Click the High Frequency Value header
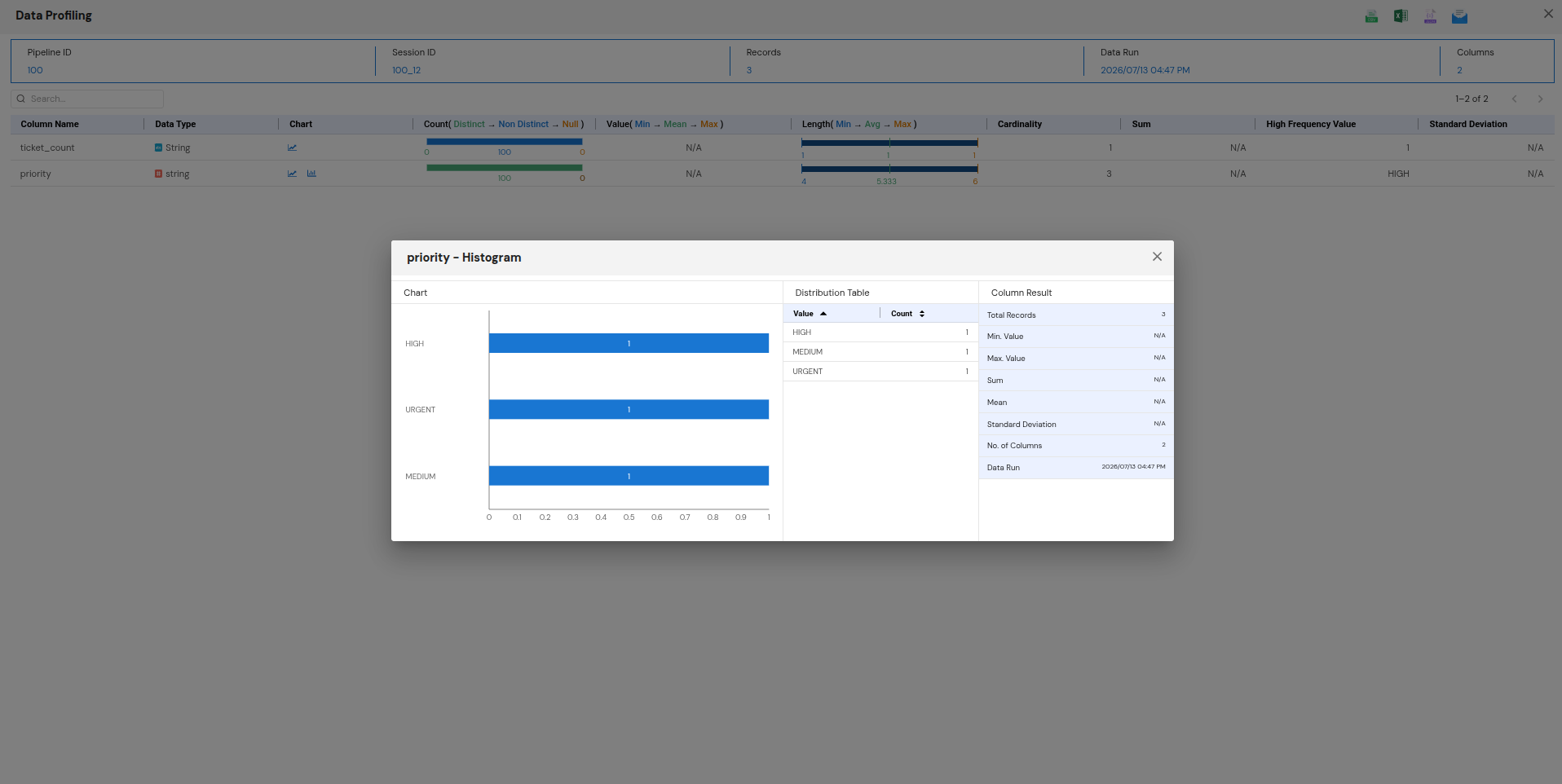Screen dimensions: 1562x784 [x=1311, y=124]
